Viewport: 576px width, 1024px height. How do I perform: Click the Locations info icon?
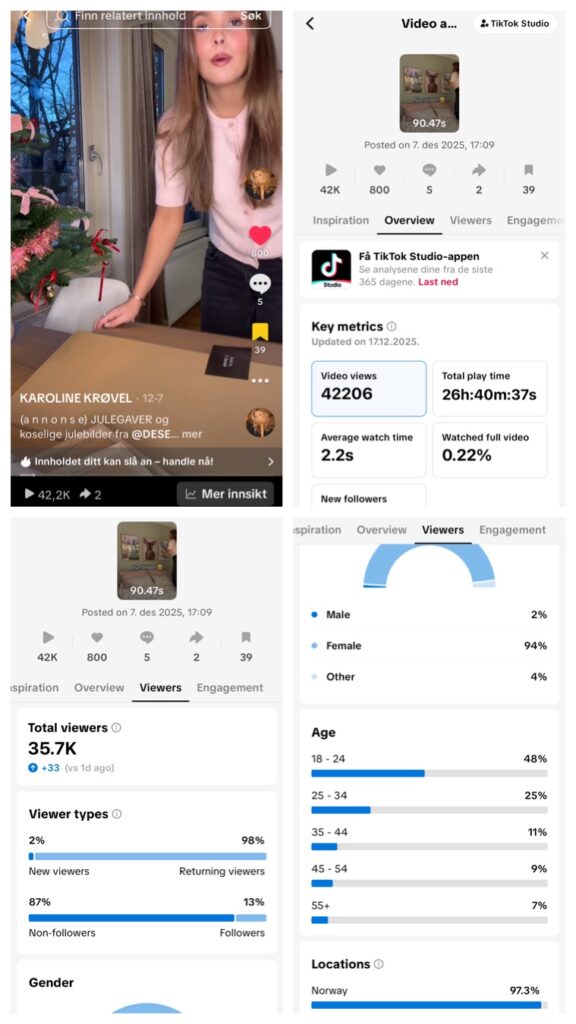(379, 964)
